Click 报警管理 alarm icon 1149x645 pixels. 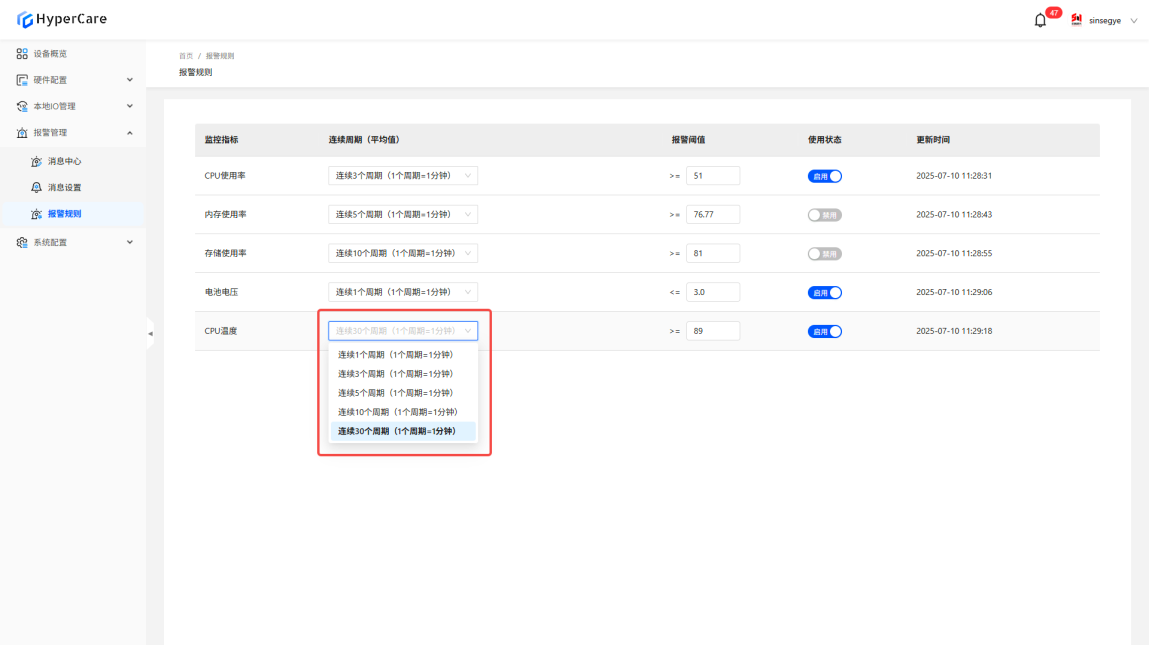click(x=22, y=133)
